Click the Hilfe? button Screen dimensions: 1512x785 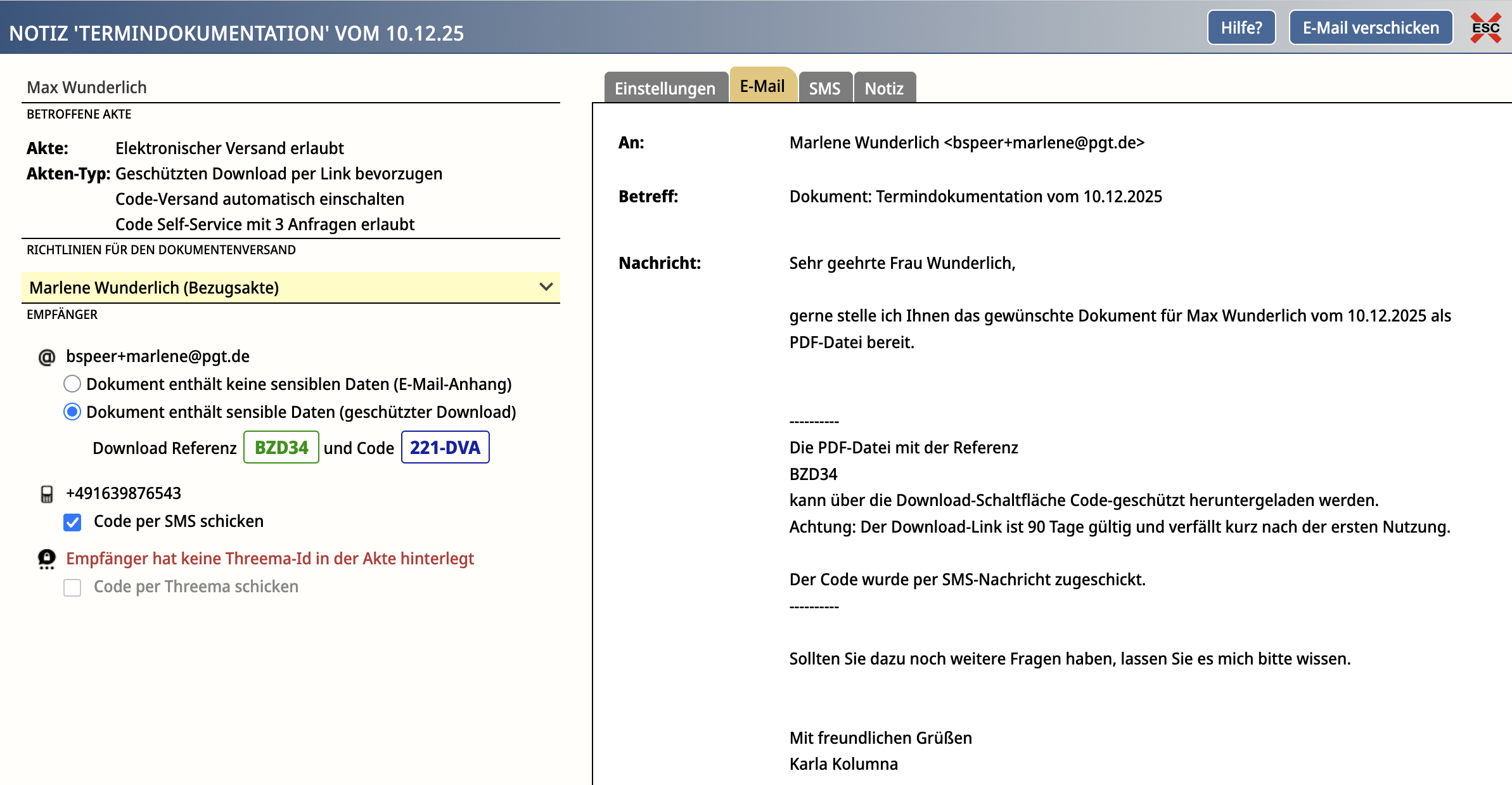click(1241, 28)
